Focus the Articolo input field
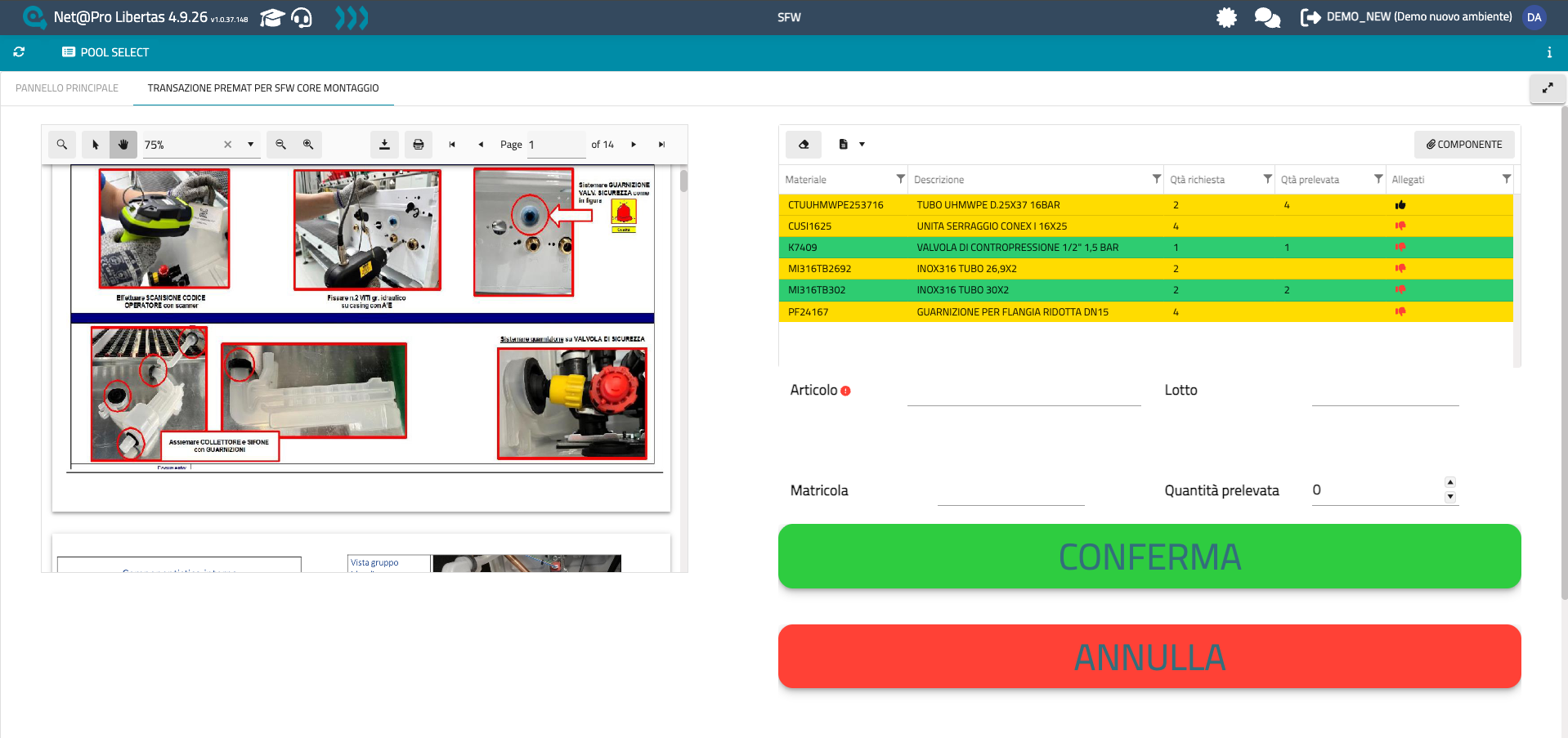The image size is (1568, 738). pyautogui.click(x=1024, y=391)
